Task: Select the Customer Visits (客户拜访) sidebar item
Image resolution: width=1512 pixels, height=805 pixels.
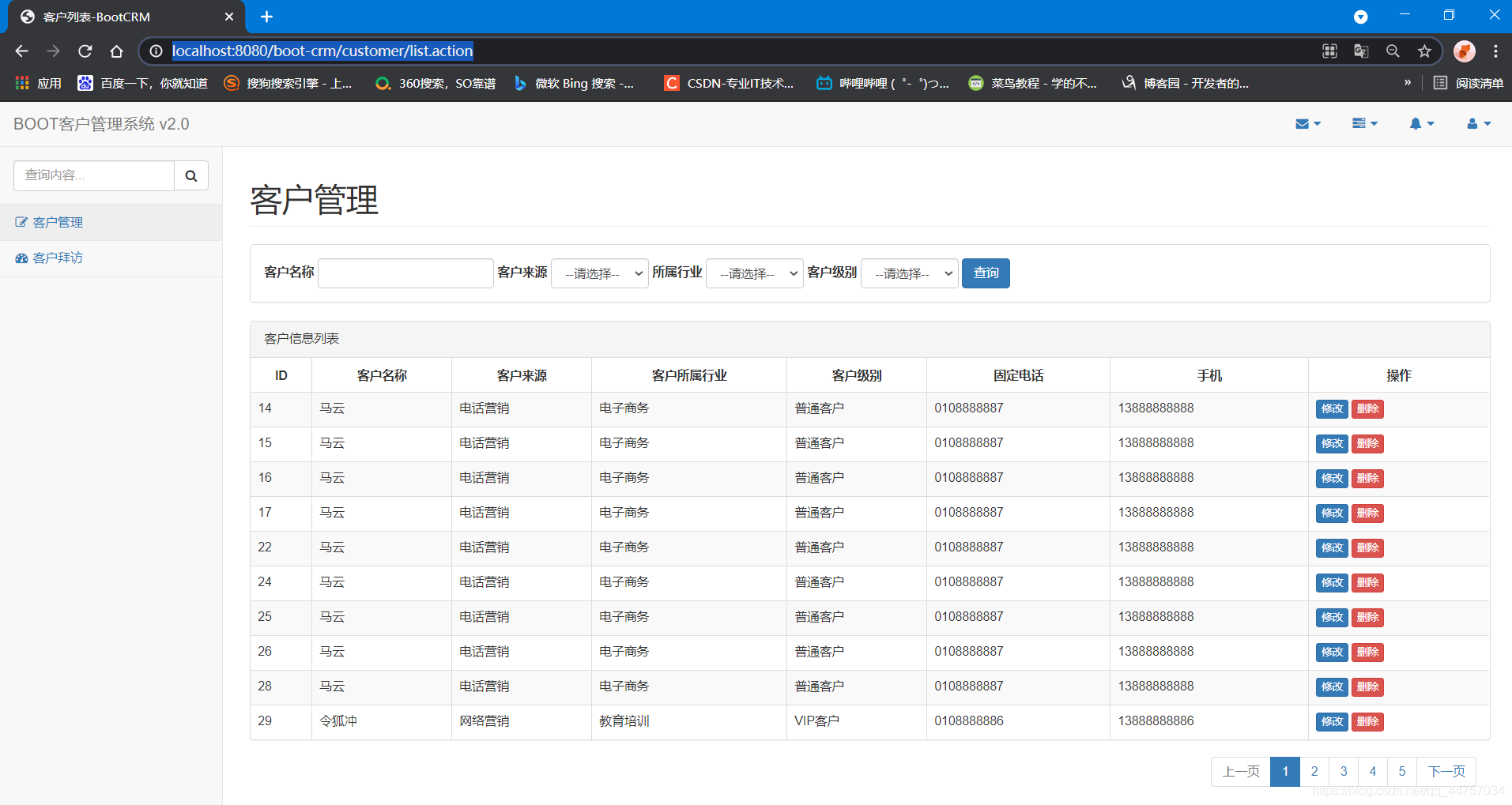Action: (111, 258)
